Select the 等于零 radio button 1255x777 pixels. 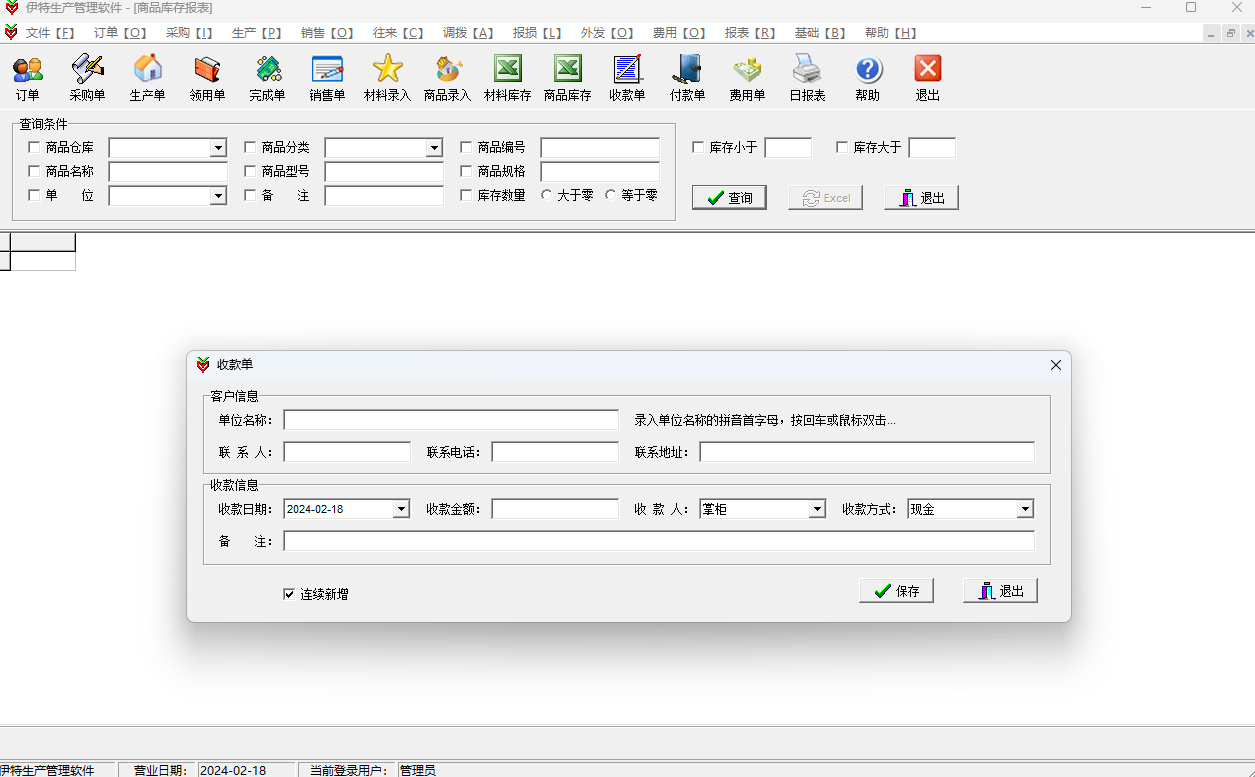611,195
